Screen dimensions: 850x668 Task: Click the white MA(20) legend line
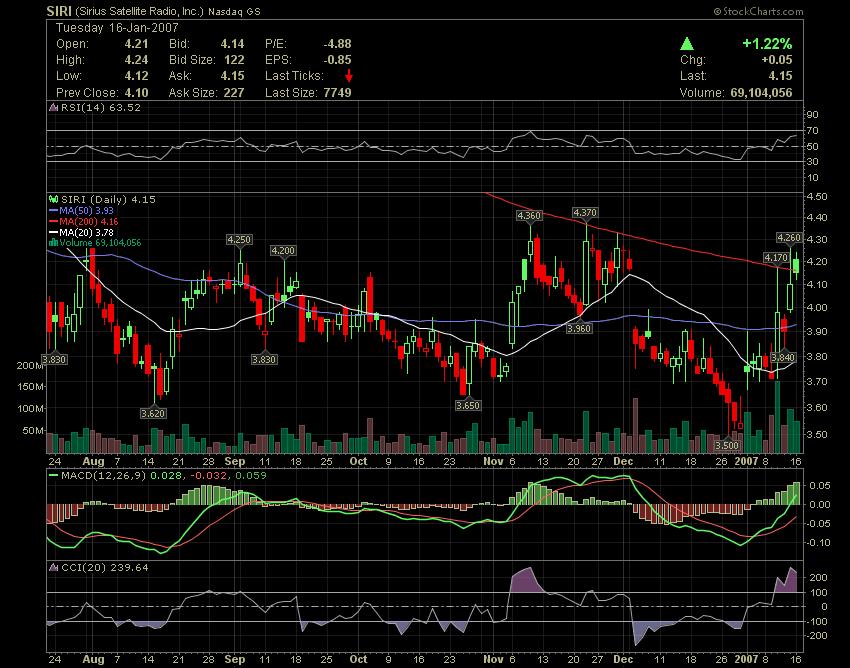click(x=53, y=232)
